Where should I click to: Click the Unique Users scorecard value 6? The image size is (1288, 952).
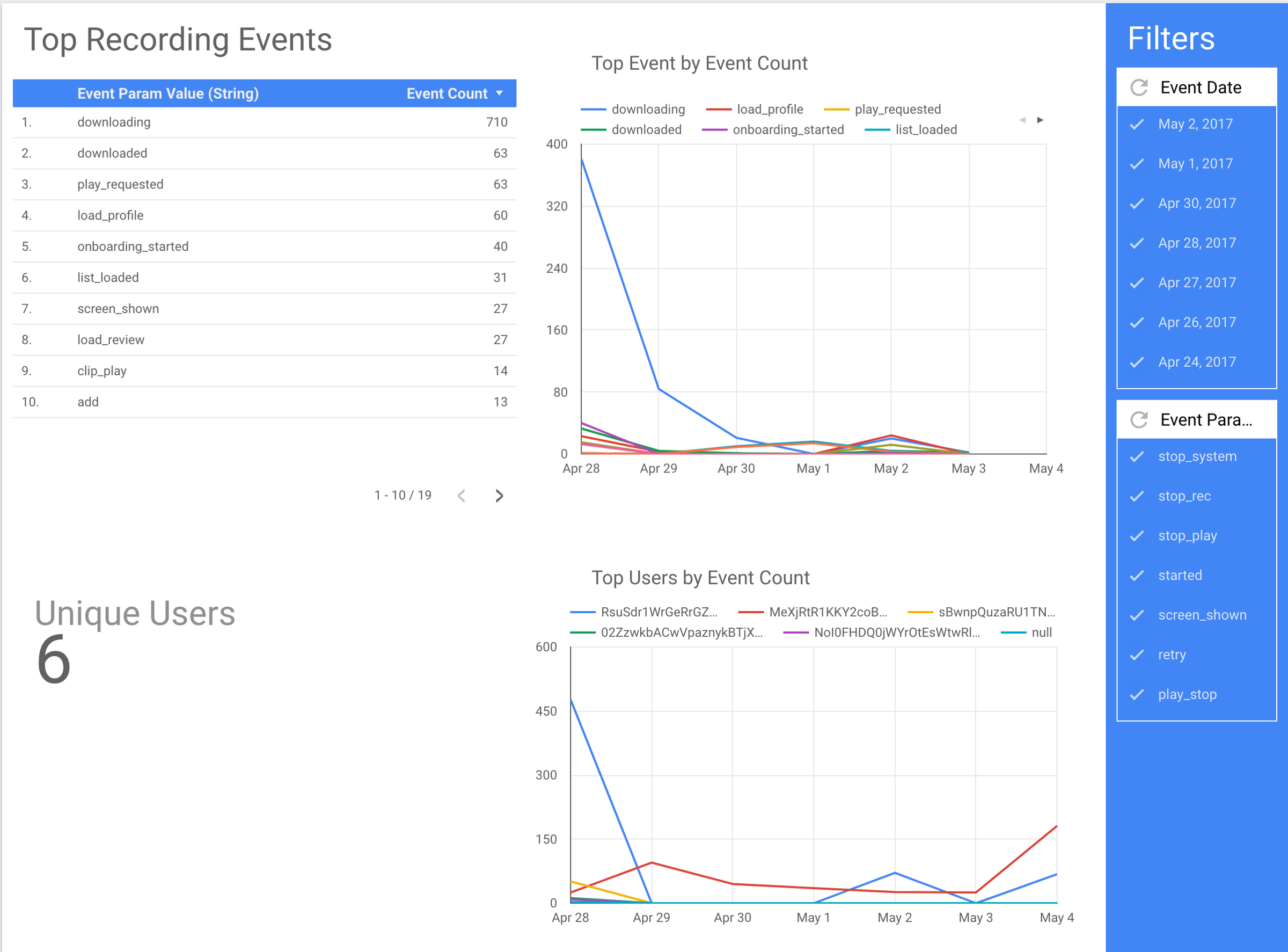click(54, 660)
